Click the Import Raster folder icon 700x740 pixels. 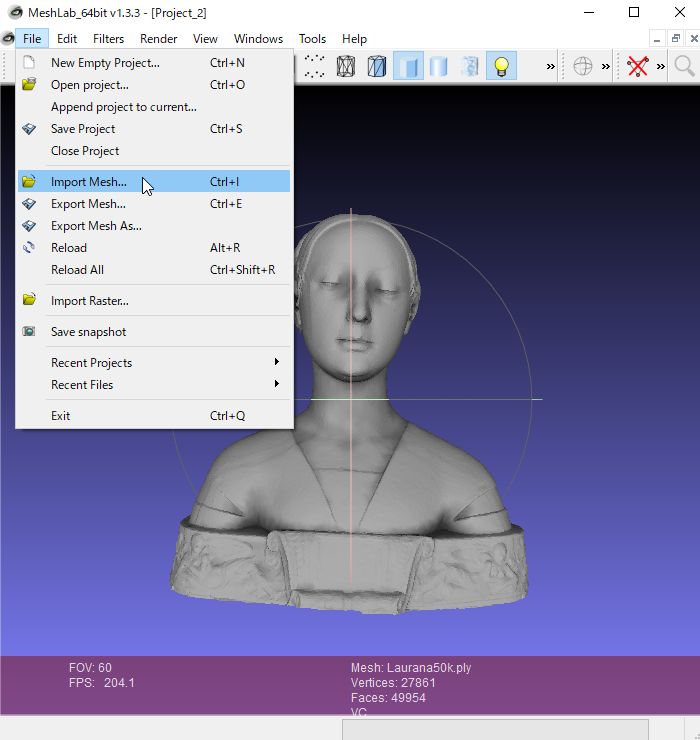(x=29, y=299)
